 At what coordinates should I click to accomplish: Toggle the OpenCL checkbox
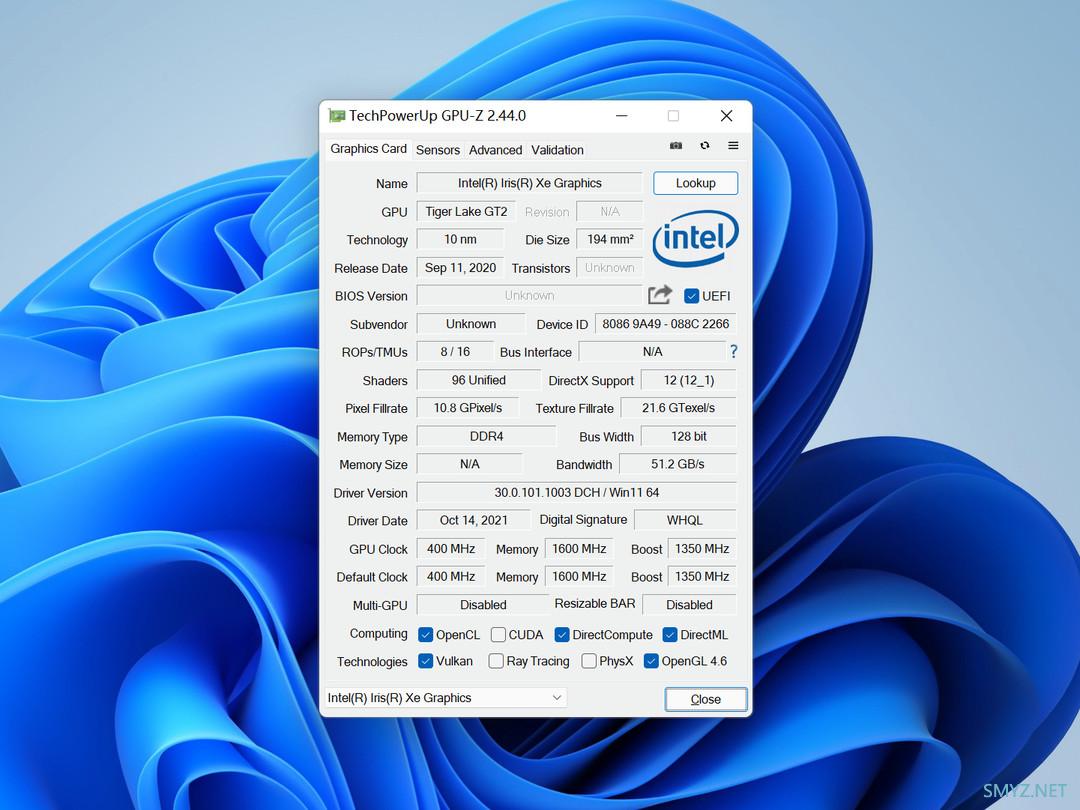pyautogui.click(x=425, y=635)
